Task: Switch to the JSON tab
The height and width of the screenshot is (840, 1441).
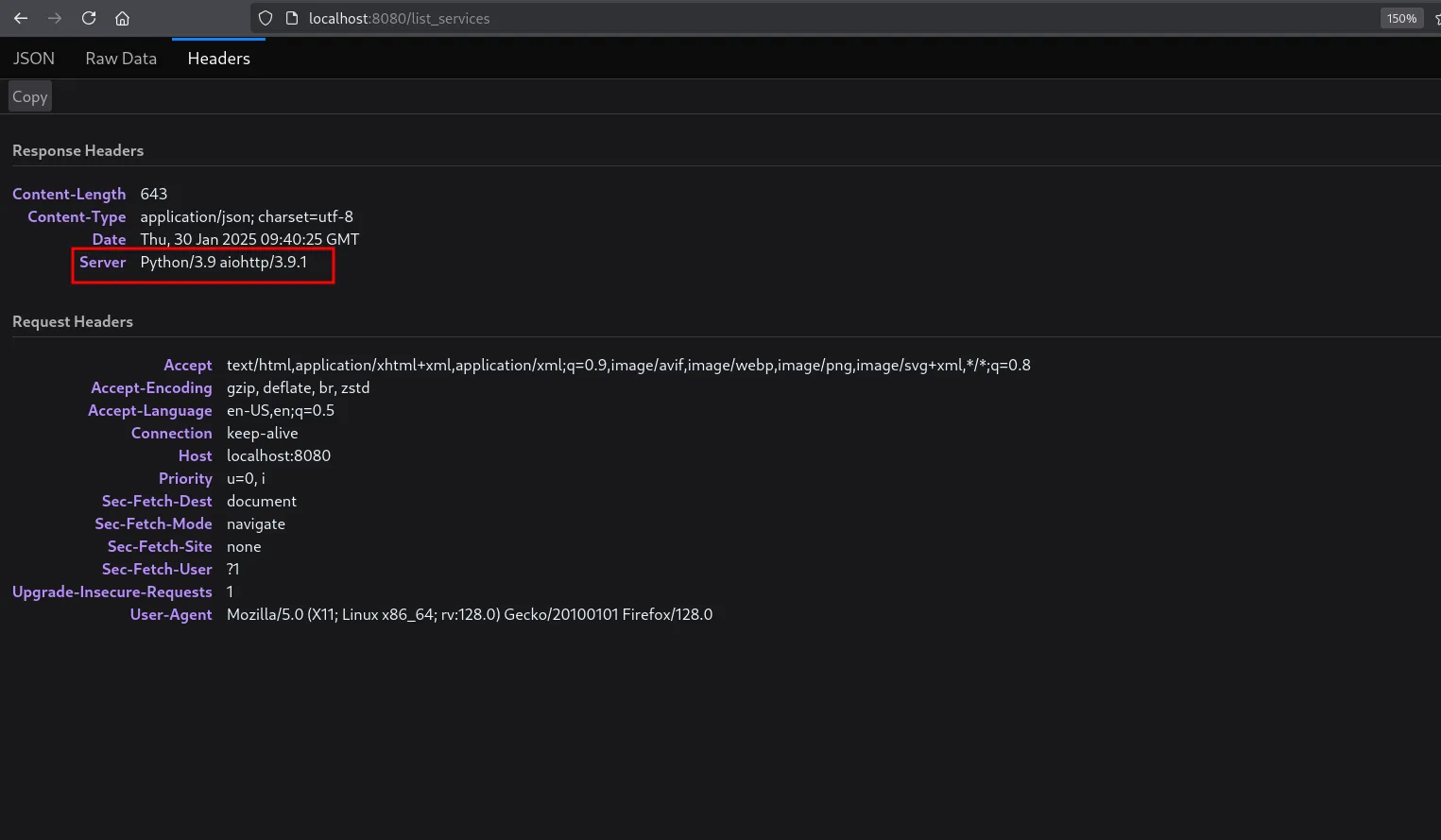Action: point(34,59)
